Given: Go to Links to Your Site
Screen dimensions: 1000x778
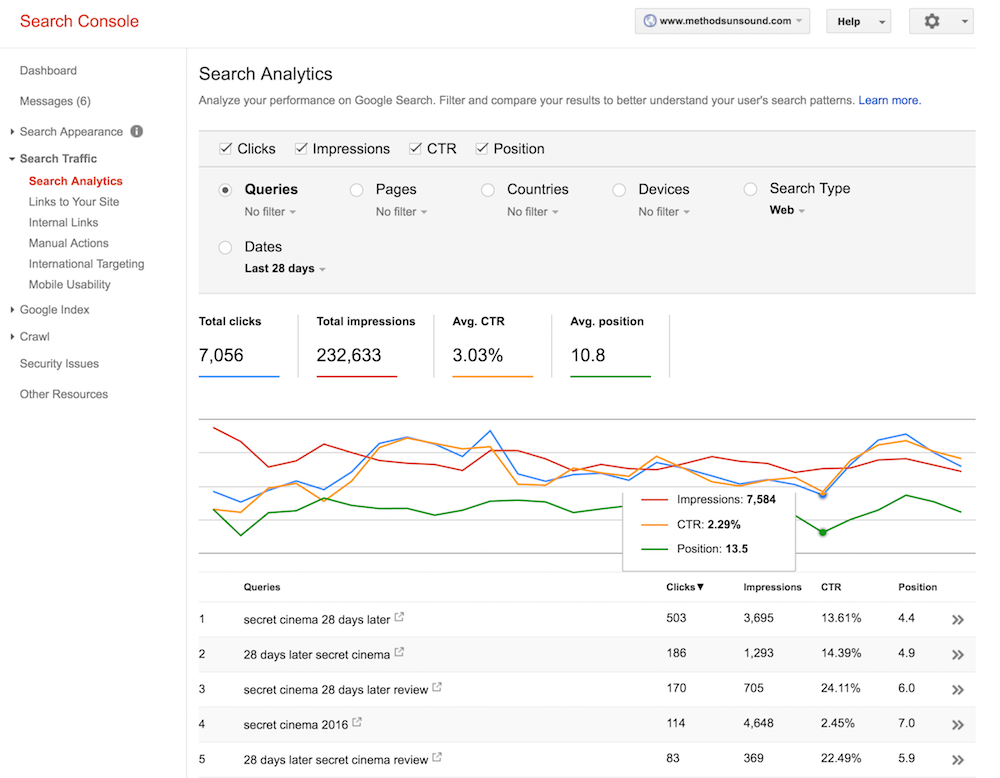Looking at the screenshot, I should coord(76,201).
